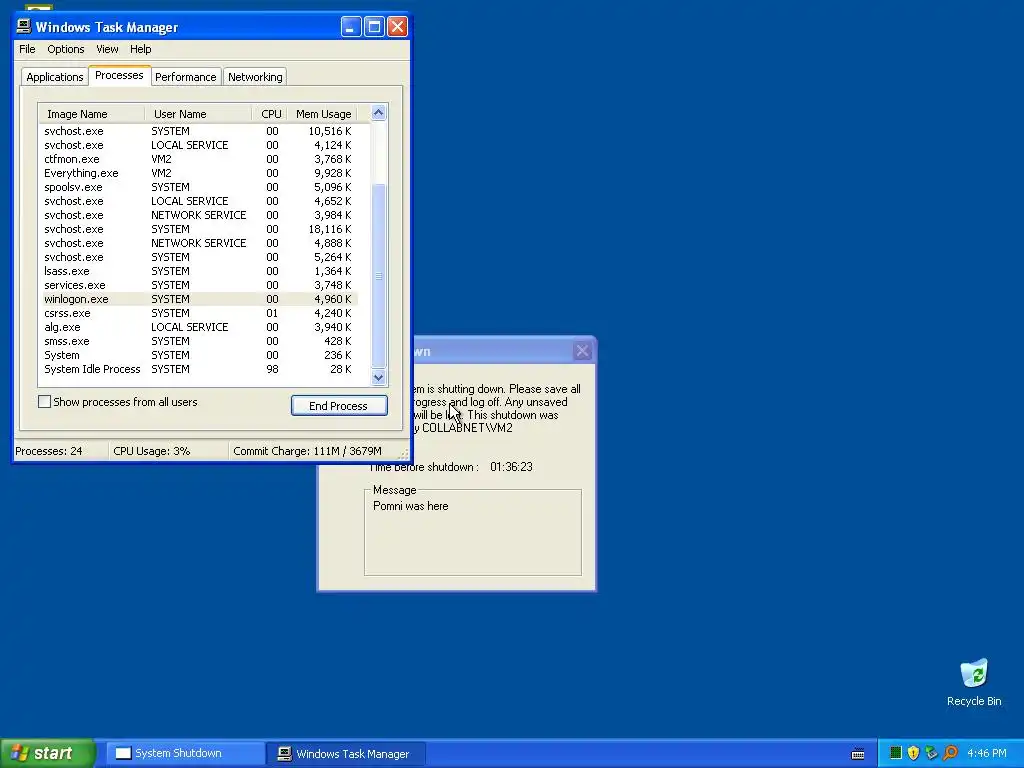Maximize the Windows Task Manager window

click(374, 27)
